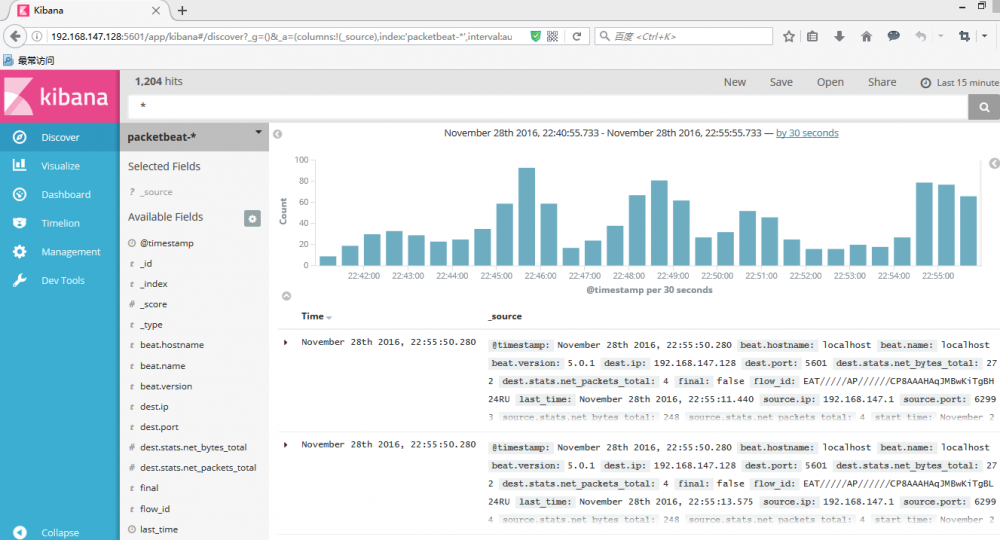Image resolution: width=1000 pixels, height=540 pixels.
Task: Open the Dashboard section
Action: tap(60, 194)
